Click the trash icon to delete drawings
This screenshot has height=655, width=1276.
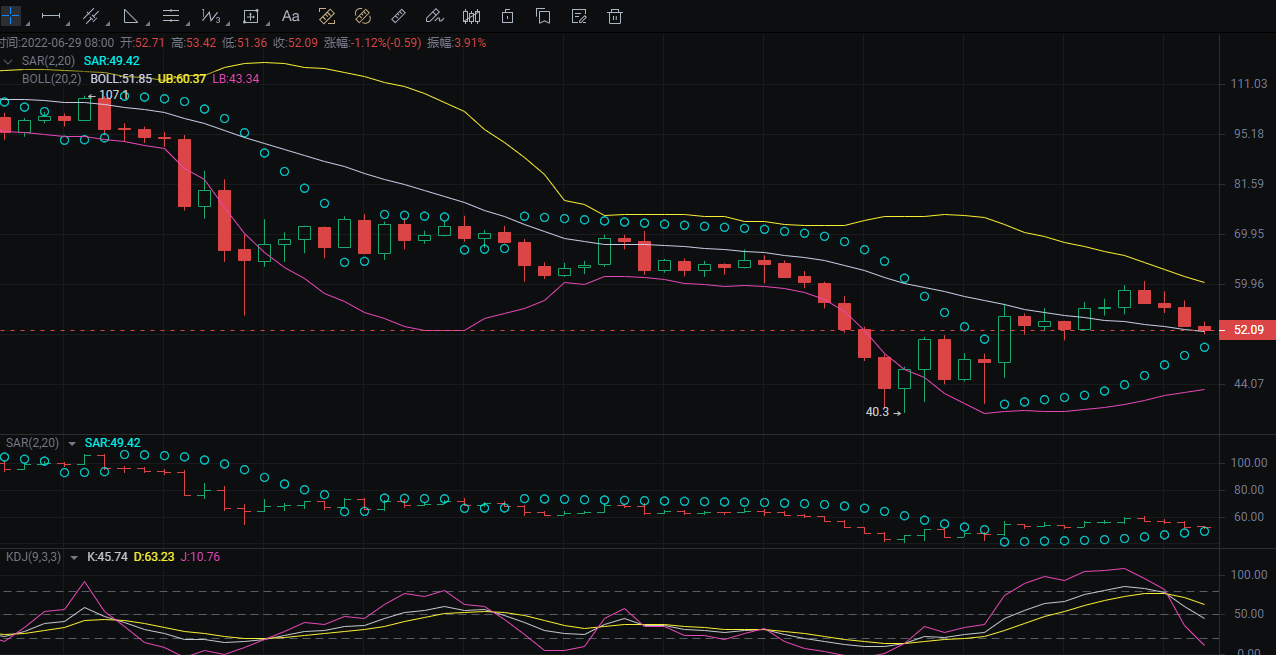pyautogui.click(x=615, y=16)
